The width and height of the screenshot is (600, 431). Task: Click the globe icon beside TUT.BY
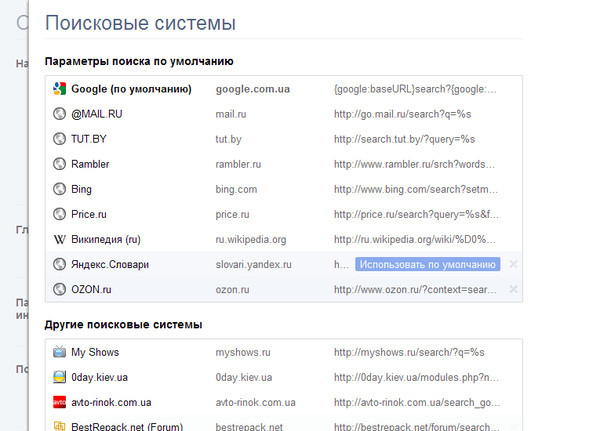pos(59,139)
